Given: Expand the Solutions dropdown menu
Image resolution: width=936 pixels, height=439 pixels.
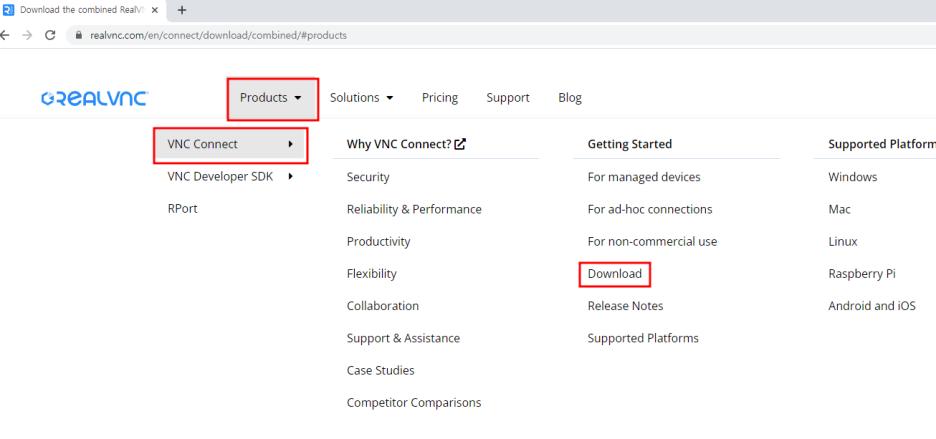Looking at the screenshot, I should pyautogui.click(x=362, y=97).
